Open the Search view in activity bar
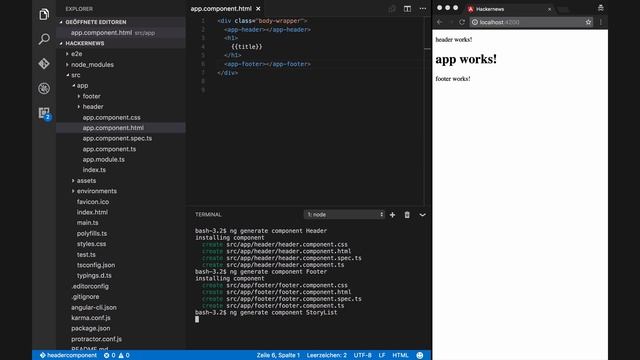The image size is (640, 360). pyautogui.click(x=44, y=39)
